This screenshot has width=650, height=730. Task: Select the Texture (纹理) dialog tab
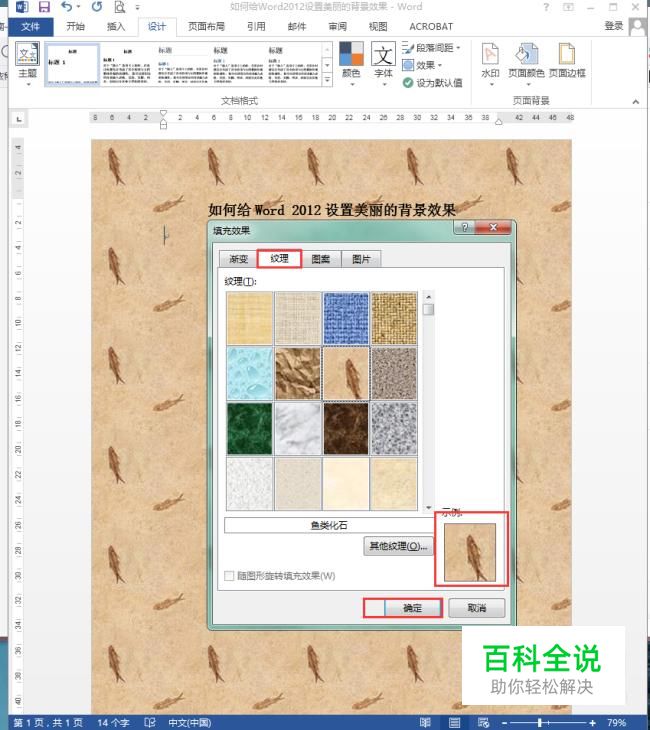coord(279,258)
